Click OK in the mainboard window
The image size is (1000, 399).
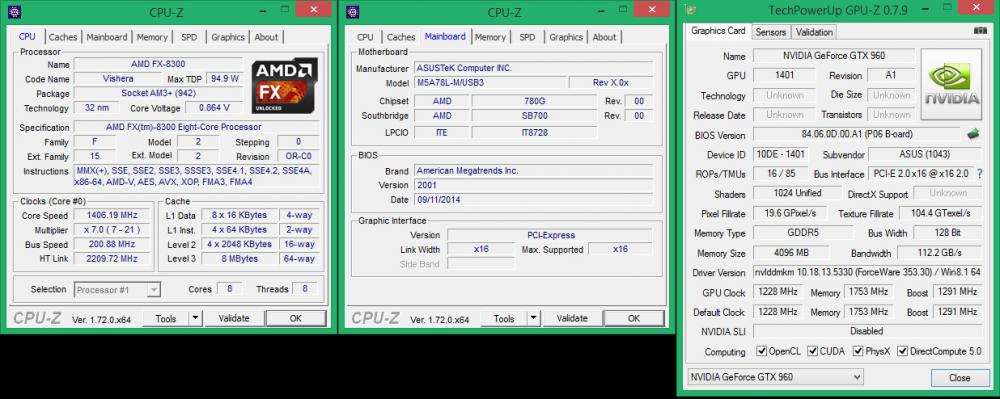(633, 318)
